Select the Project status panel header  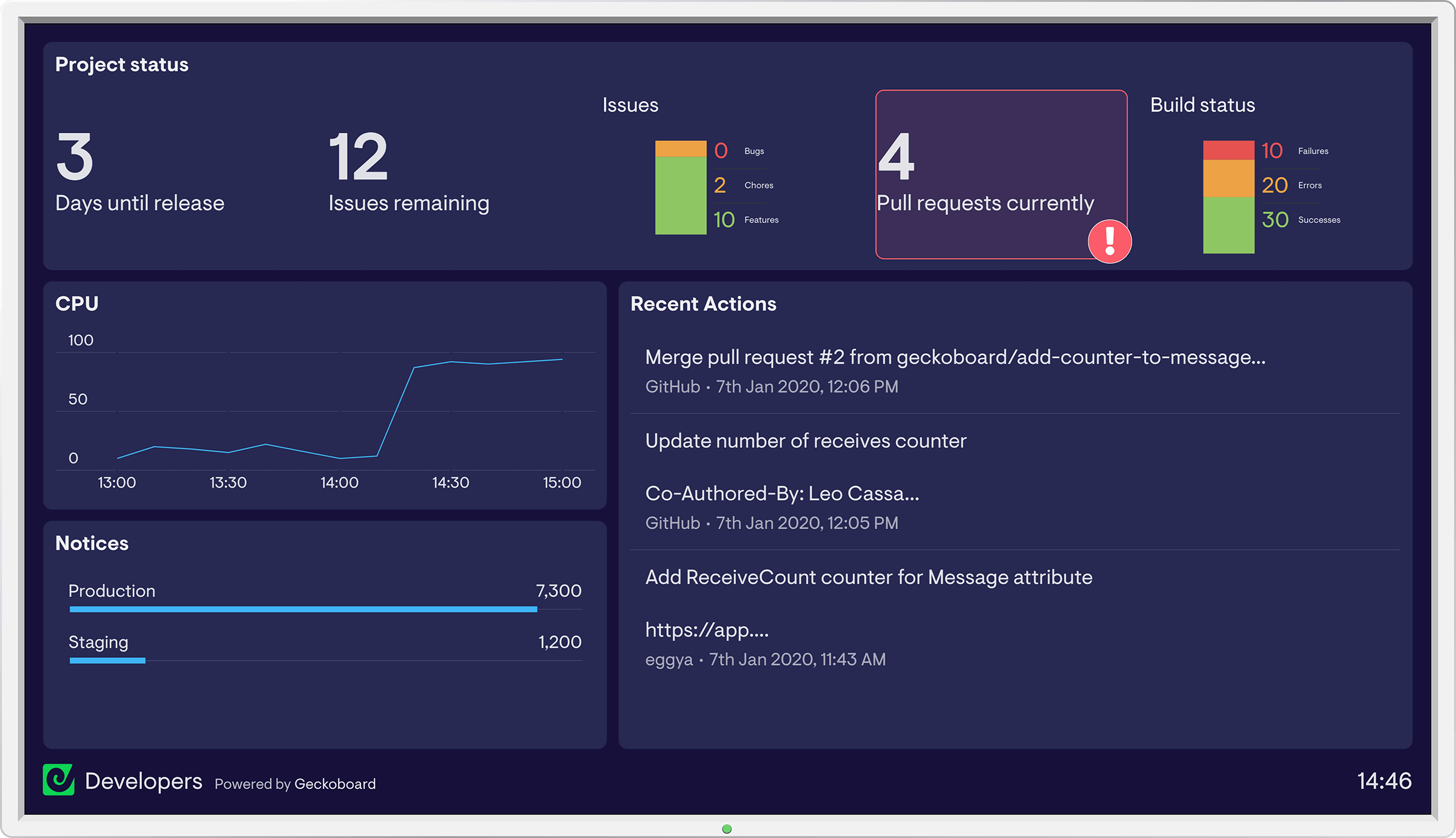coord(121,64)
